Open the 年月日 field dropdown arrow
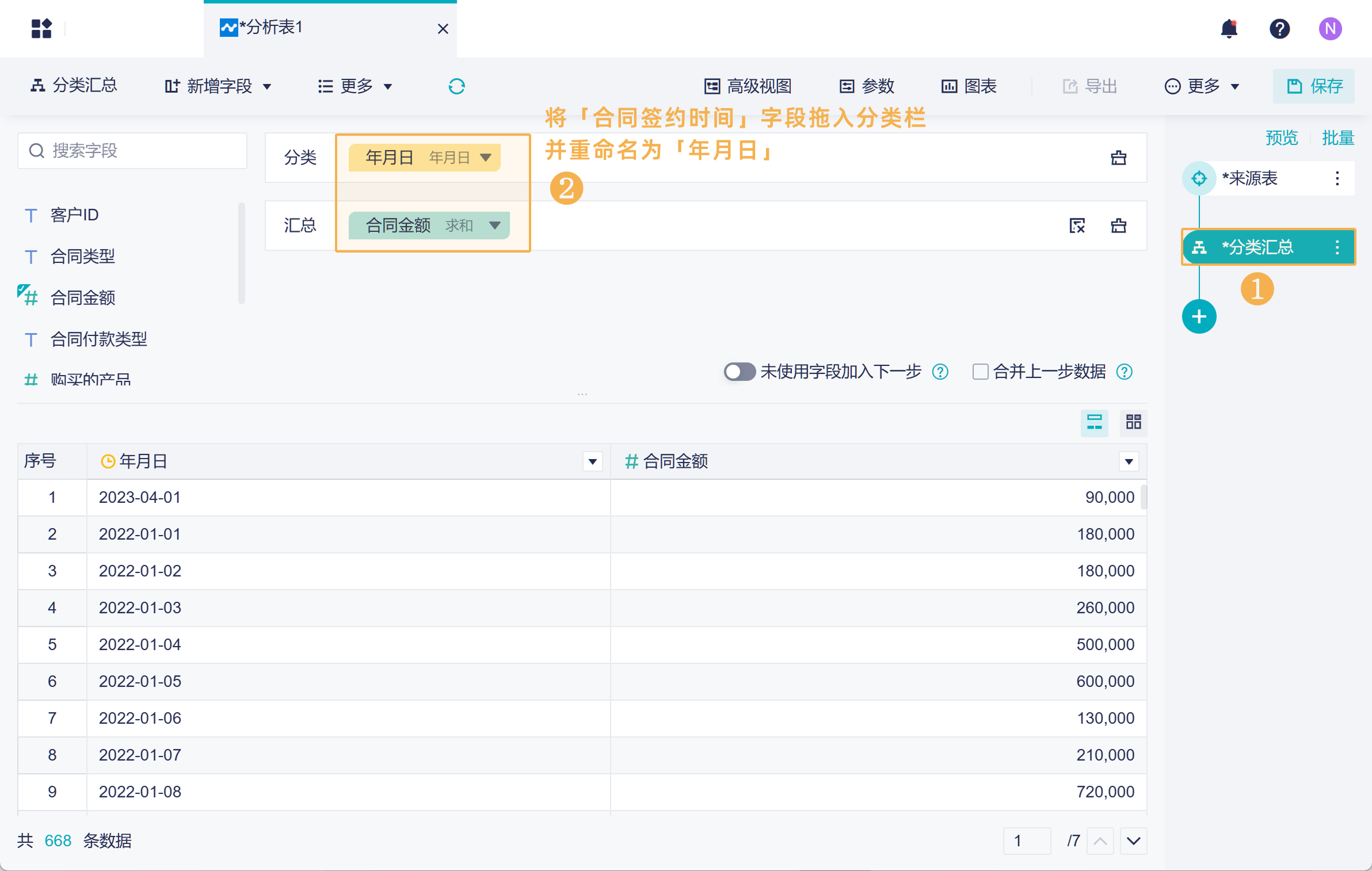 point(486,158)
